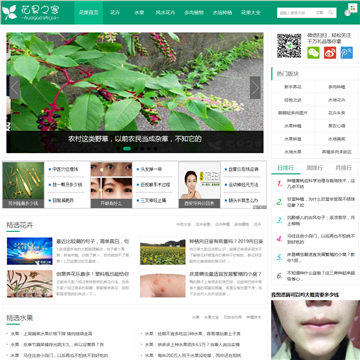This screenshot has width=360, height=360.
Task: Click the colorful grid icon at top-right corner
Action: click(x=352, y=8)
